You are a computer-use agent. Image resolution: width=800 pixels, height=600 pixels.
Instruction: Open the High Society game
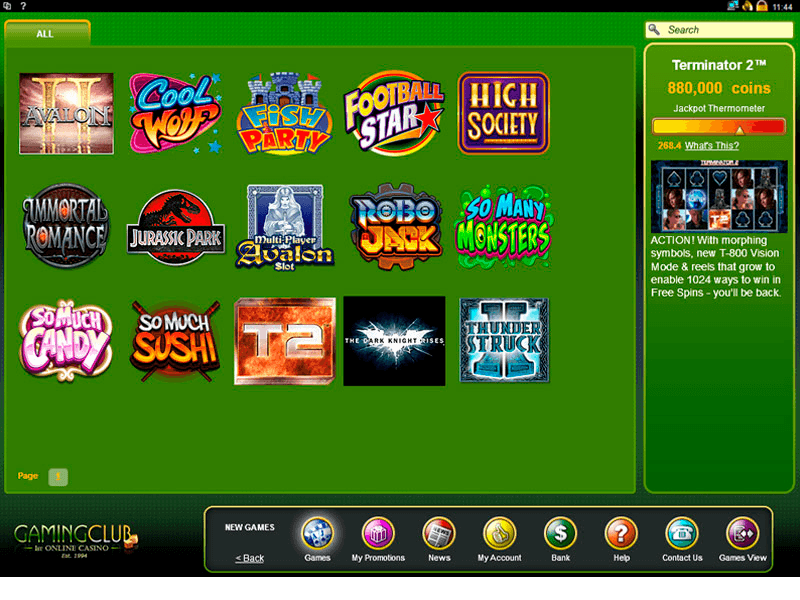[x=504, y=113]
